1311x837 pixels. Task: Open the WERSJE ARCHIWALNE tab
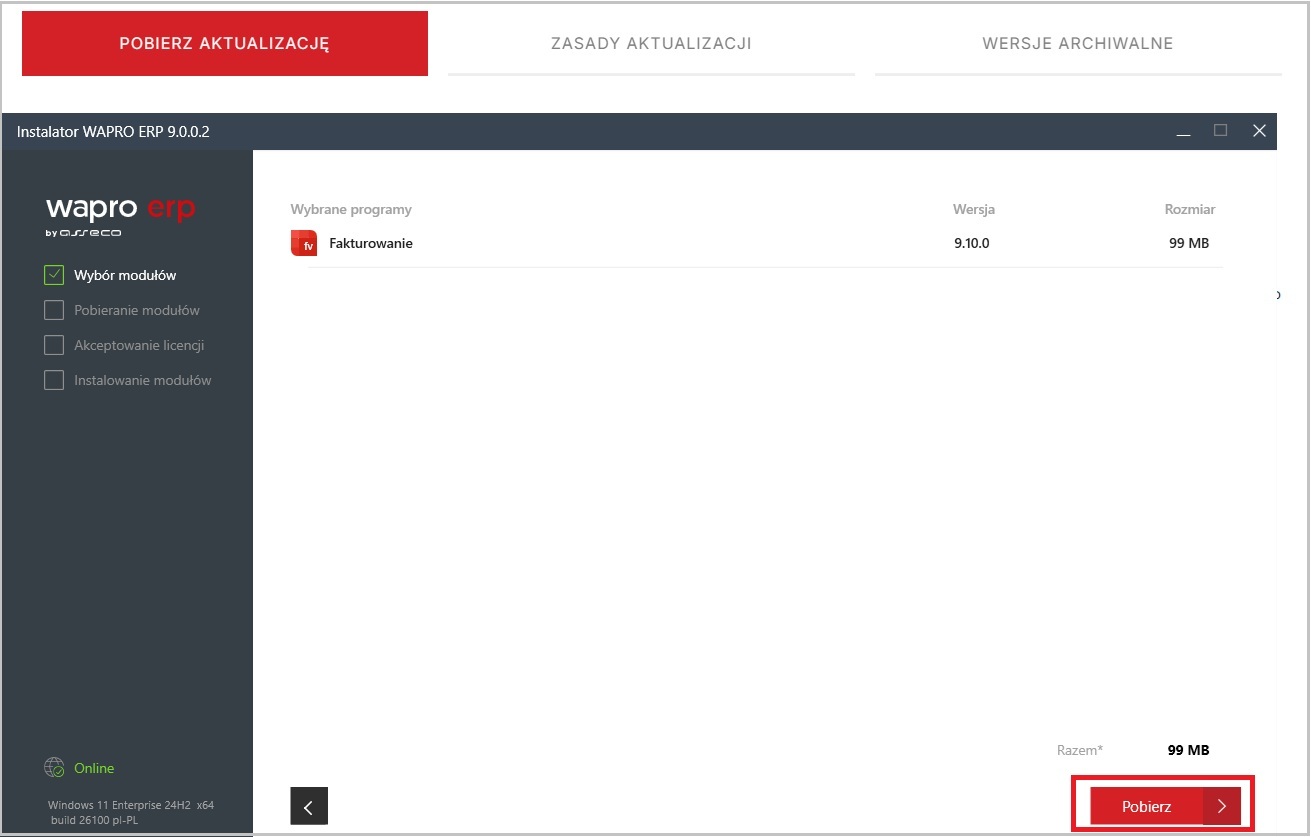pos(1078,43)
